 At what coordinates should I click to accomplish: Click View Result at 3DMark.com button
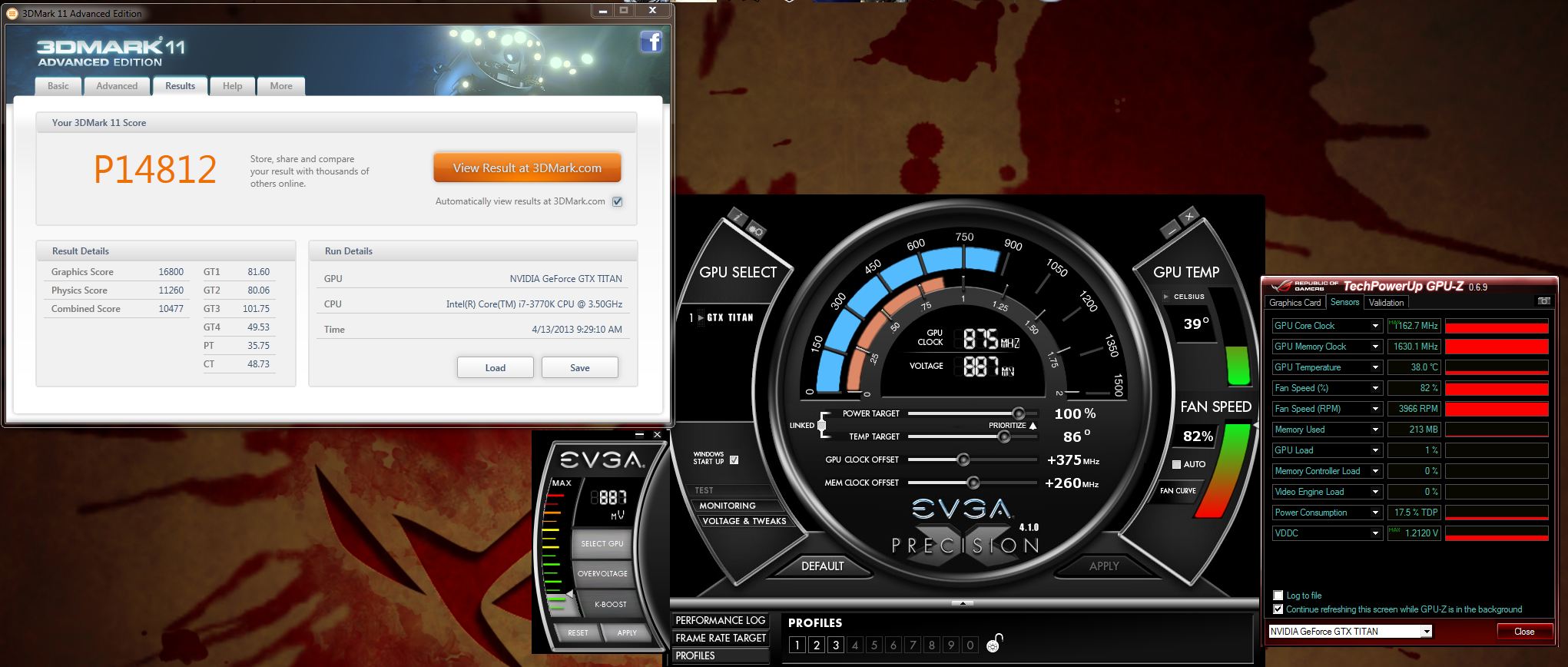point(527,168)
